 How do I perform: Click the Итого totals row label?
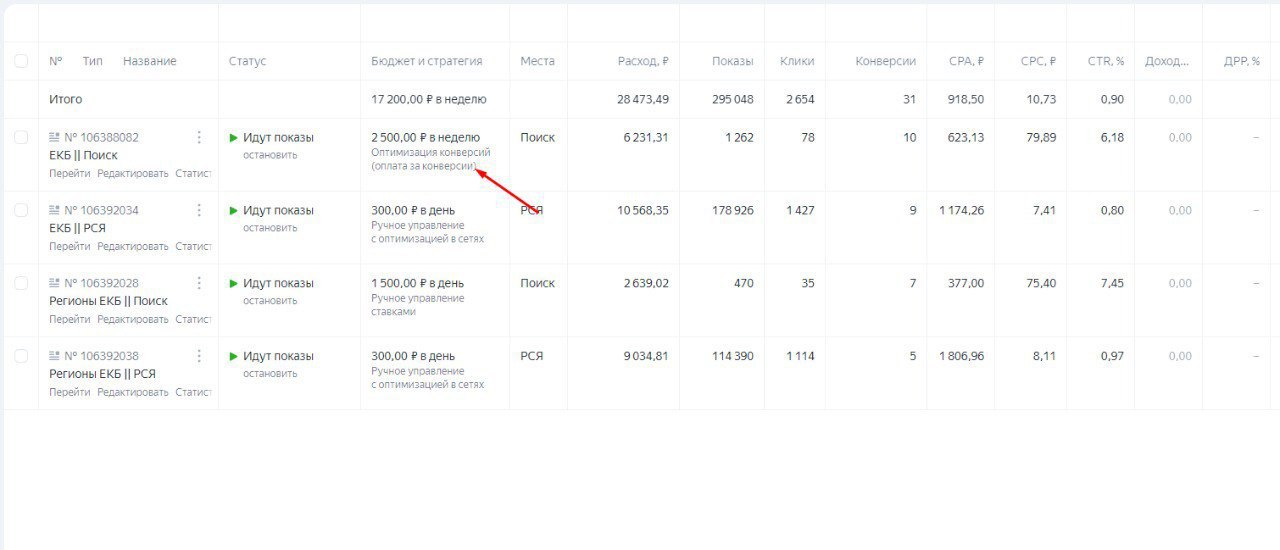66,99
